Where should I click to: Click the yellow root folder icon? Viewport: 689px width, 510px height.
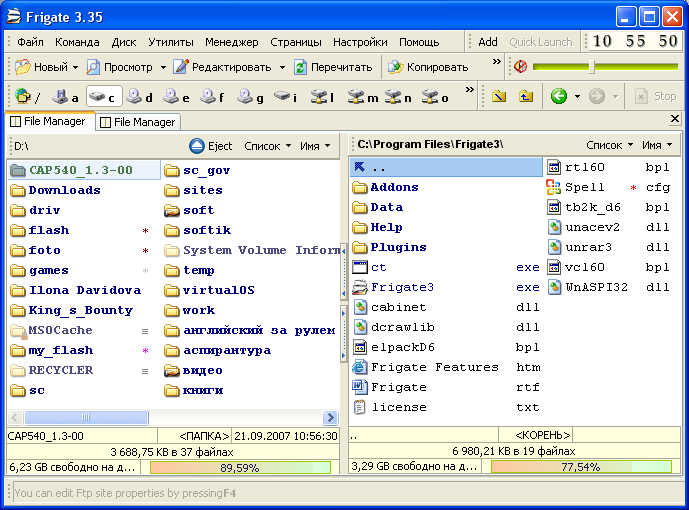[x=499, y=96]
